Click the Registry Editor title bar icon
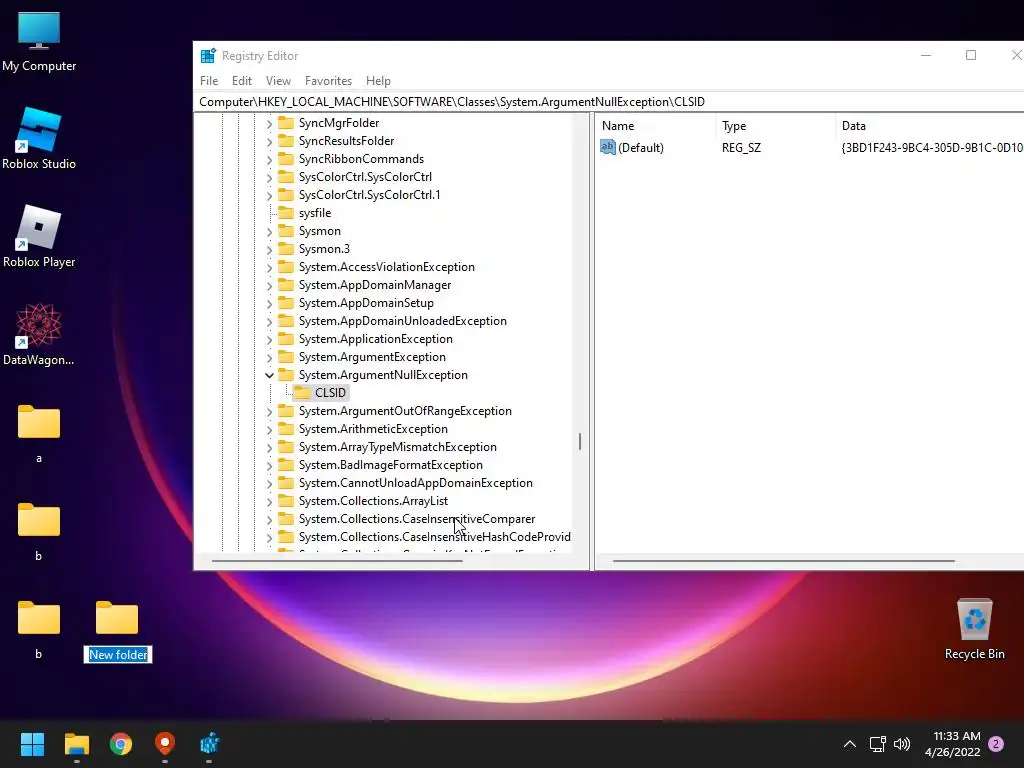This screenshot has width=1024, height=768. click(x=208, y=56)
